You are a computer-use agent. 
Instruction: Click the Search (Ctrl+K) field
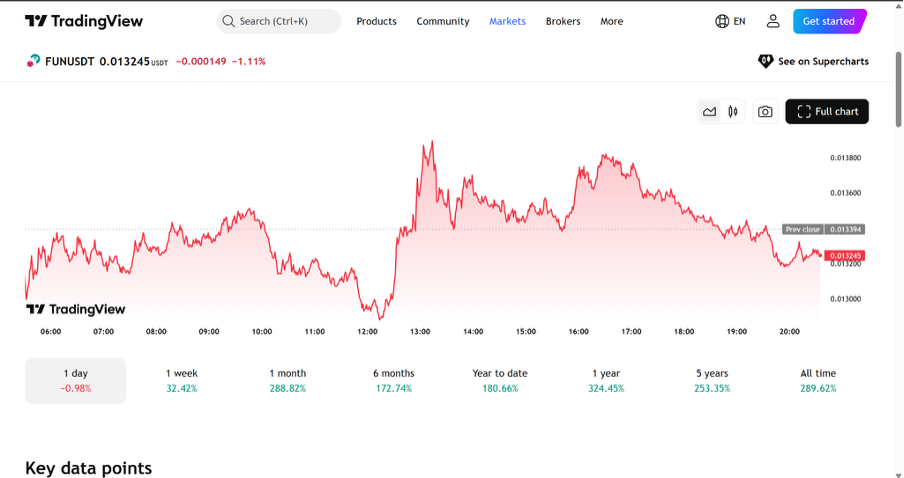[279, 21]
